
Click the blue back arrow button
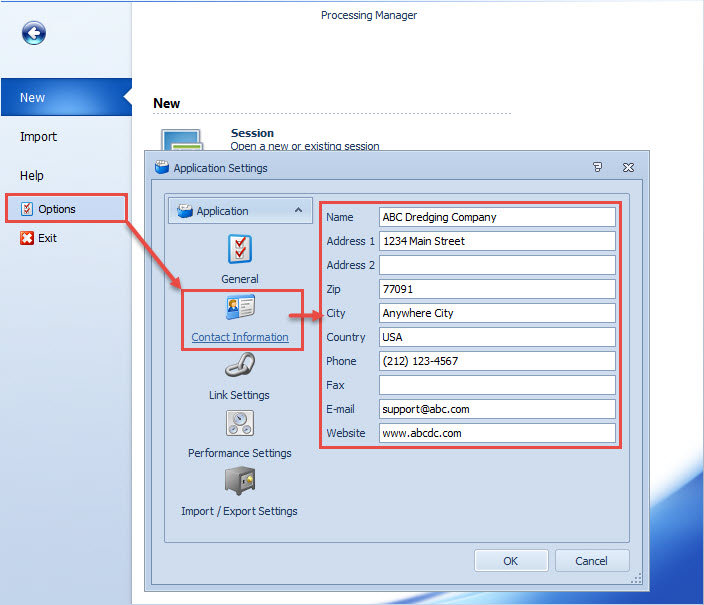pyautogui.click(x=34, y=33)
